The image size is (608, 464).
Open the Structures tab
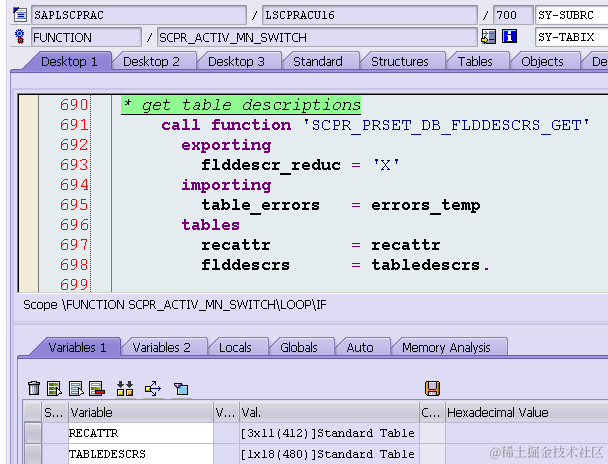tap(400, 62)
